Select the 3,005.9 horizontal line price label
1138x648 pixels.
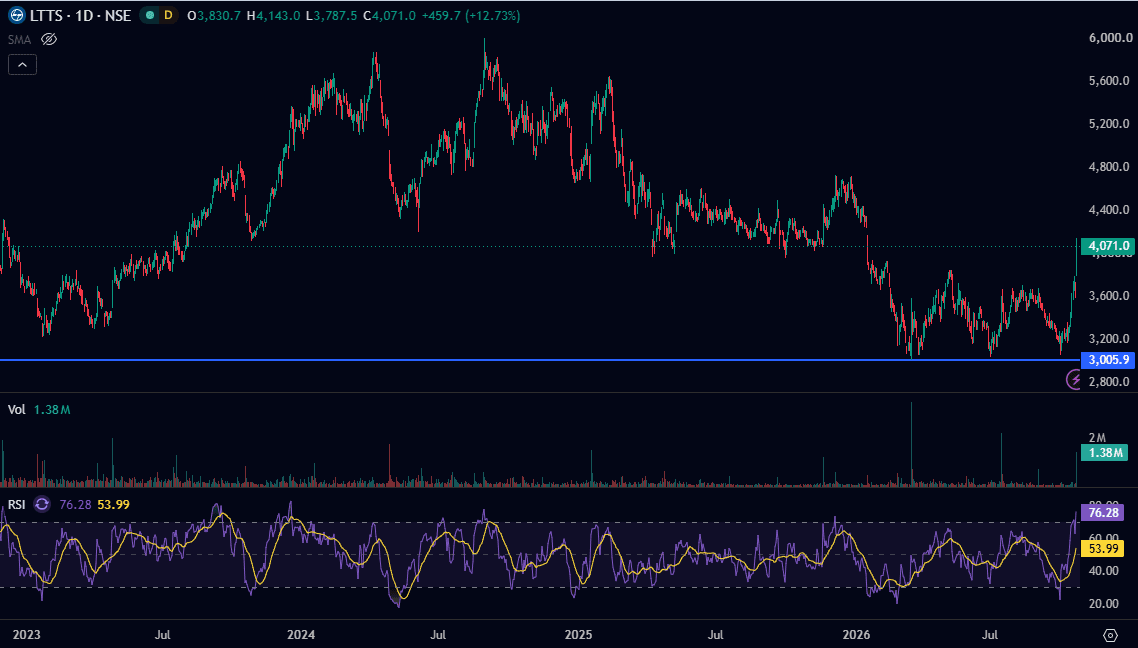pyautogui.click(x=1108, y=360)
